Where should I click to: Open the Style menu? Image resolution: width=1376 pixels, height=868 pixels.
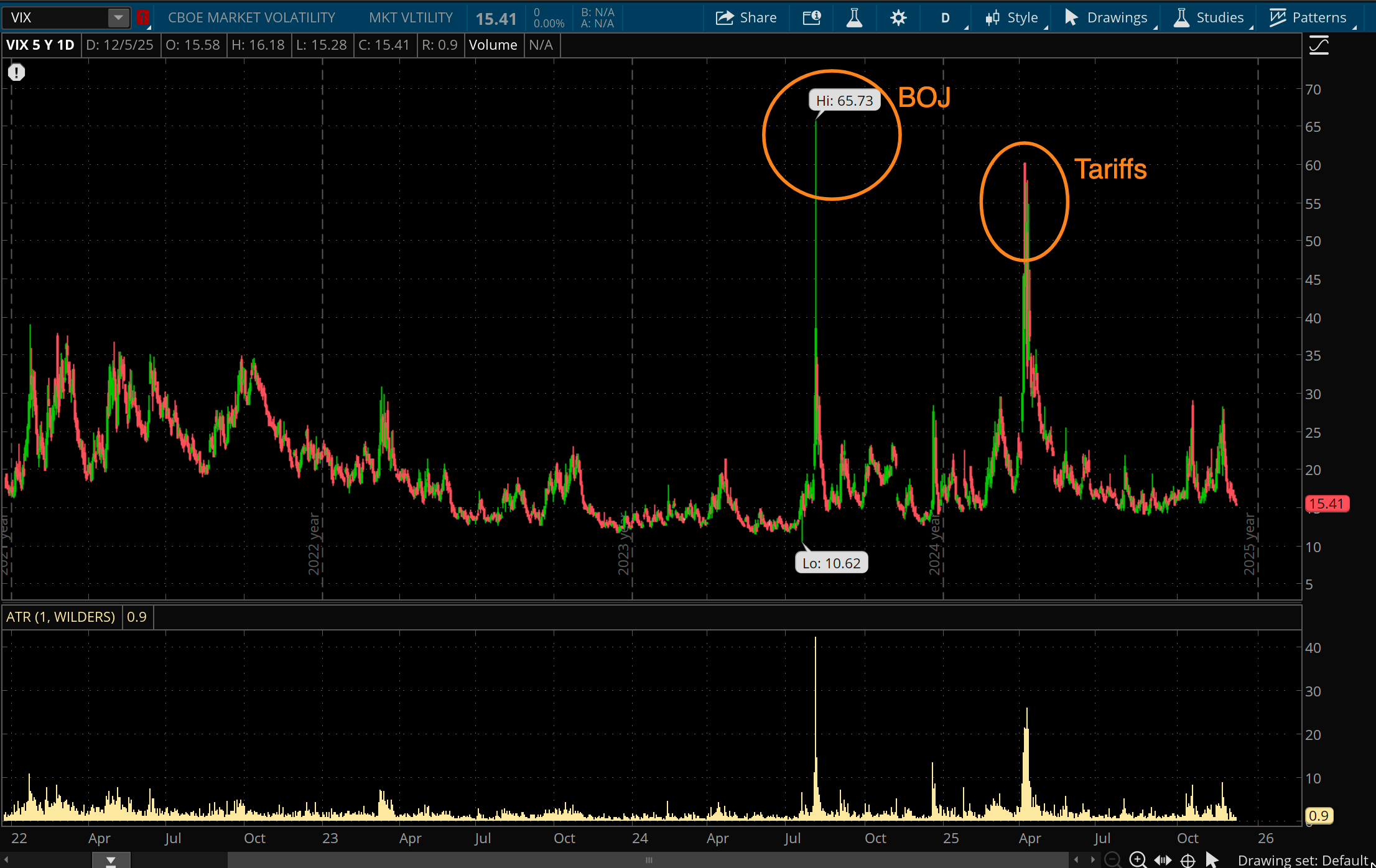[x=1012, y=17]
